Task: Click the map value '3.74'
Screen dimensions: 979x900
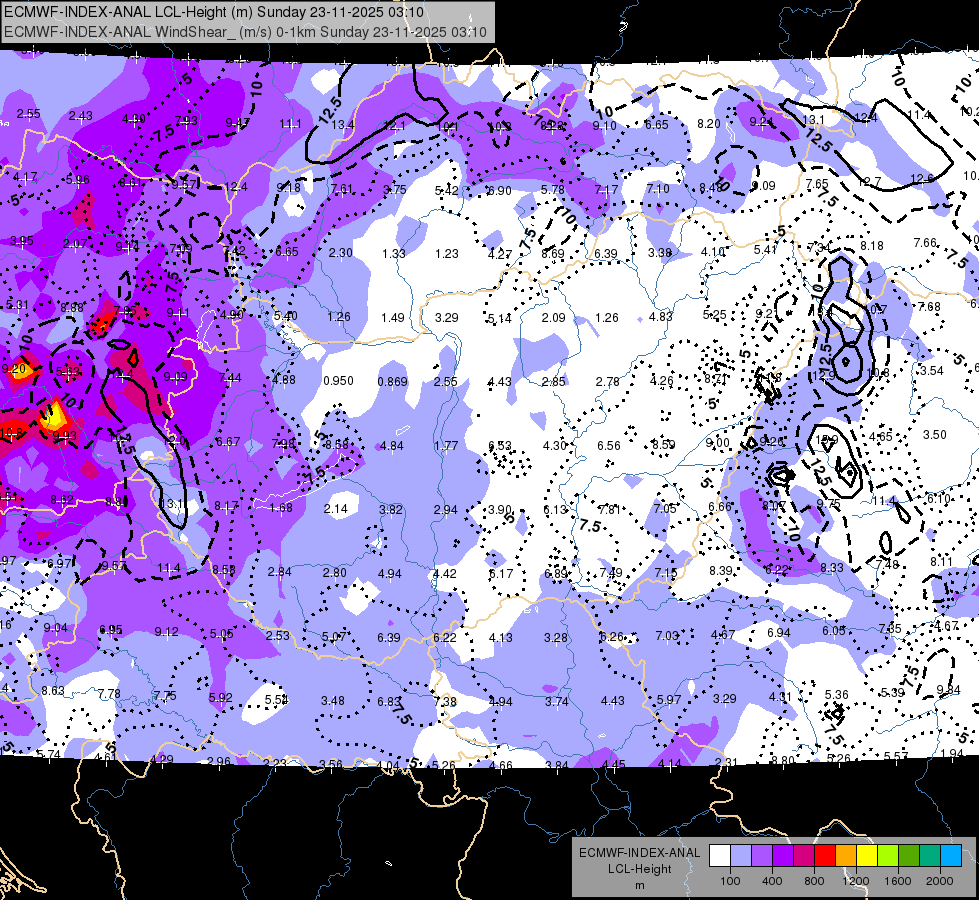Action: pyautogui.click(x=556, y=702)
